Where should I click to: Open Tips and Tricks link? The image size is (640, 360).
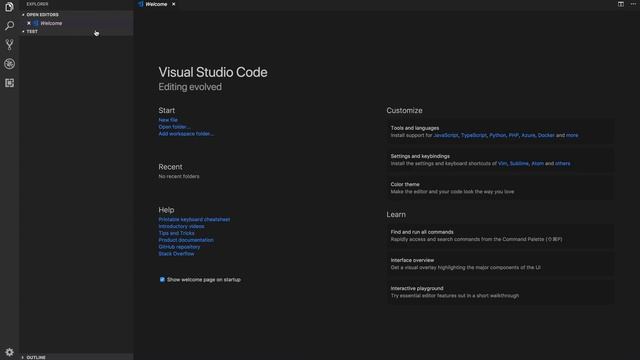(176, 233)
